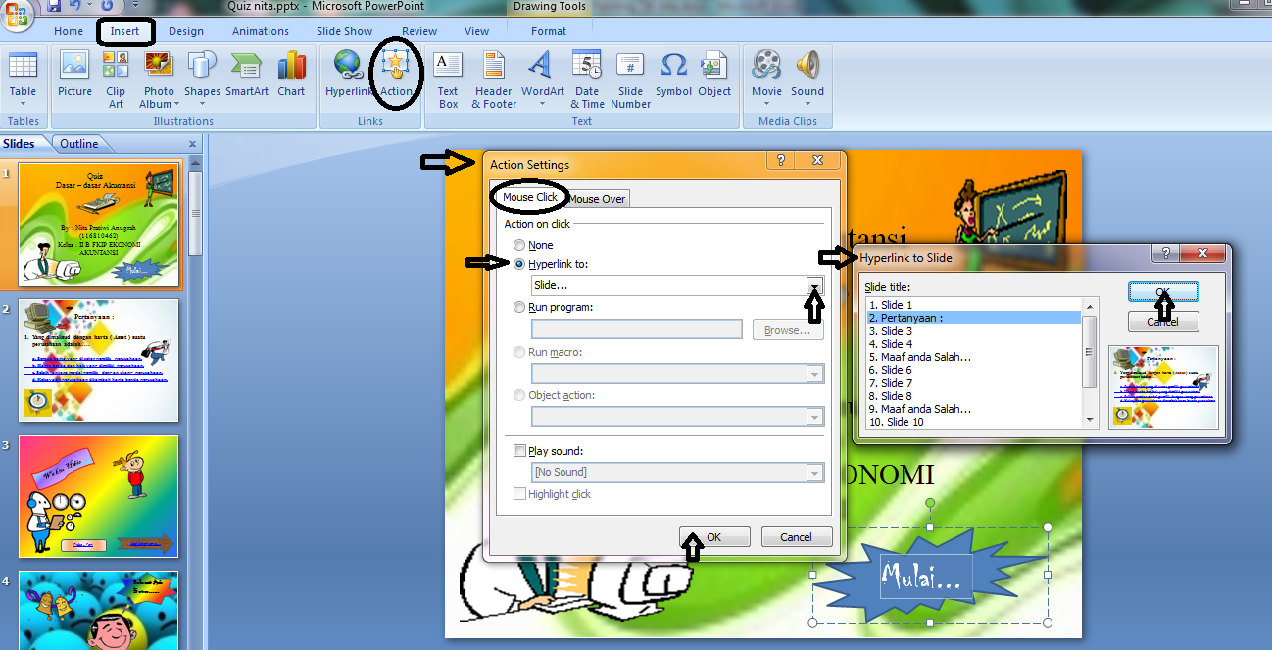Select slide 2 thumbnail in Slides pane
This screenshot has height=650, width=1272.
click(x=99, y=360)
